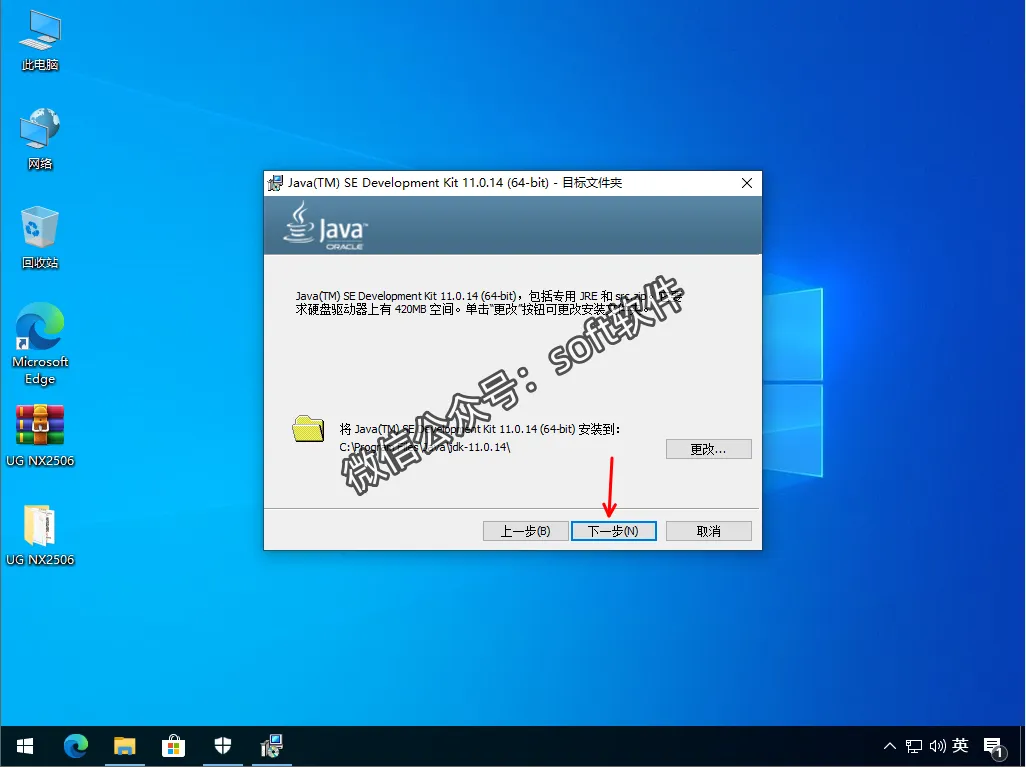
Task: Click the 取消 button
Action: (708, 531)
